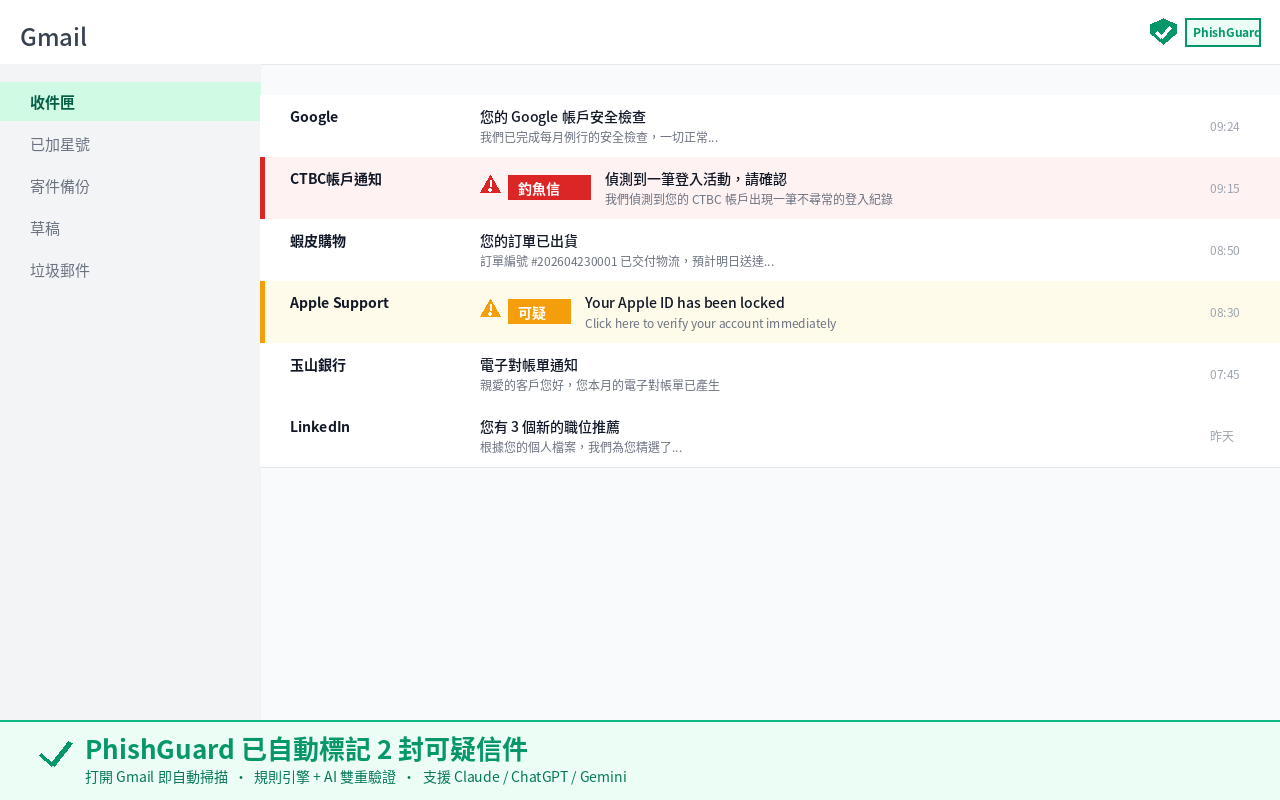Open the 您有 3 個新的職位推薦 email

pyautogui.click(x=770, y=436)
